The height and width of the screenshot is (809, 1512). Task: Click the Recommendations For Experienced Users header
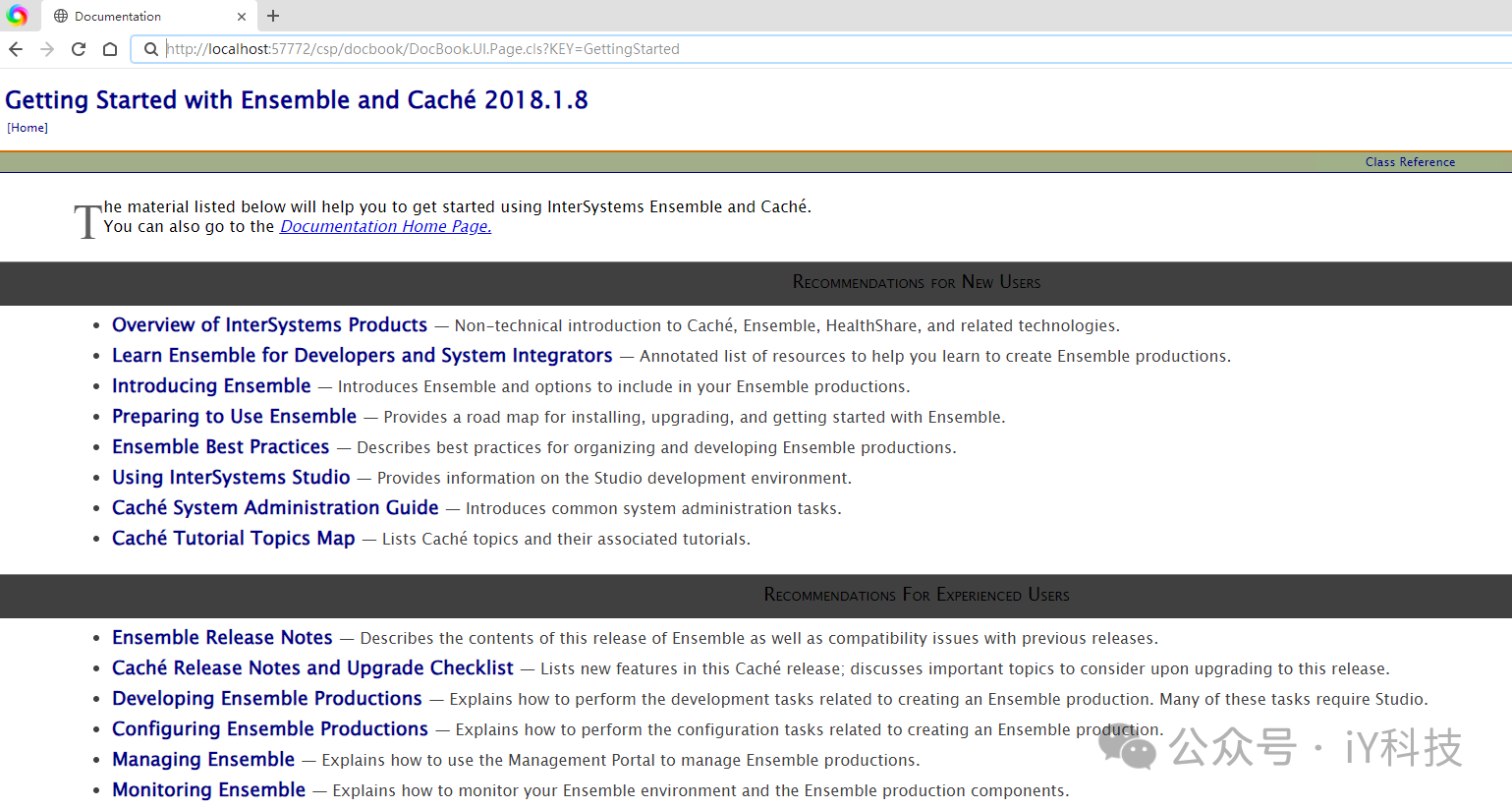coord(916,595)
